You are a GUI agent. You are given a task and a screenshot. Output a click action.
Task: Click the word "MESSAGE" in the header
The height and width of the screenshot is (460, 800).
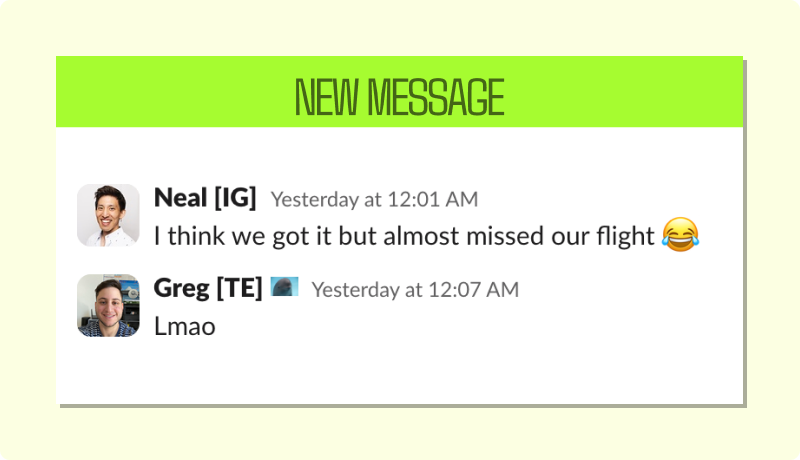(435, 97)
